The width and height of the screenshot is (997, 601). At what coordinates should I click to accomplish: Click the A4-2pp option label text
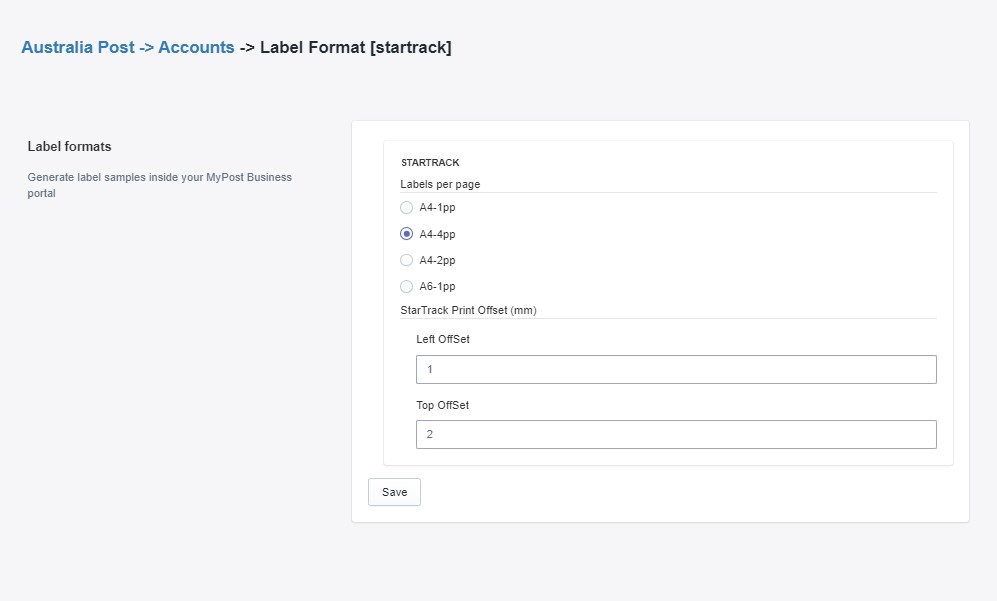437,260
